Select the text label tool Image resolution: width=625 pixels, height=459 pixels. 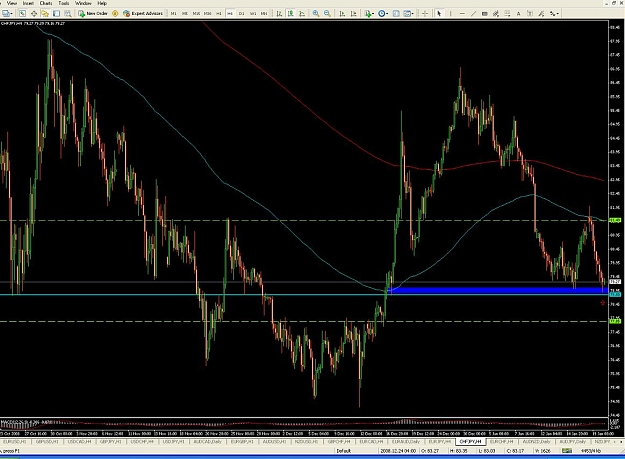coord(530,14)
